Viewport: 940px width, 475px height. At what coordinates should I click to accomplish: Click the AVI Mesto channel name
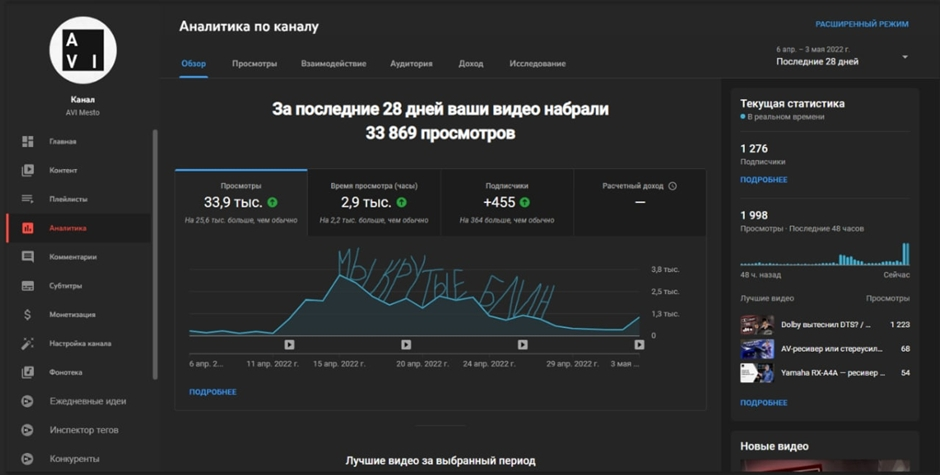(x=83, y=112)
